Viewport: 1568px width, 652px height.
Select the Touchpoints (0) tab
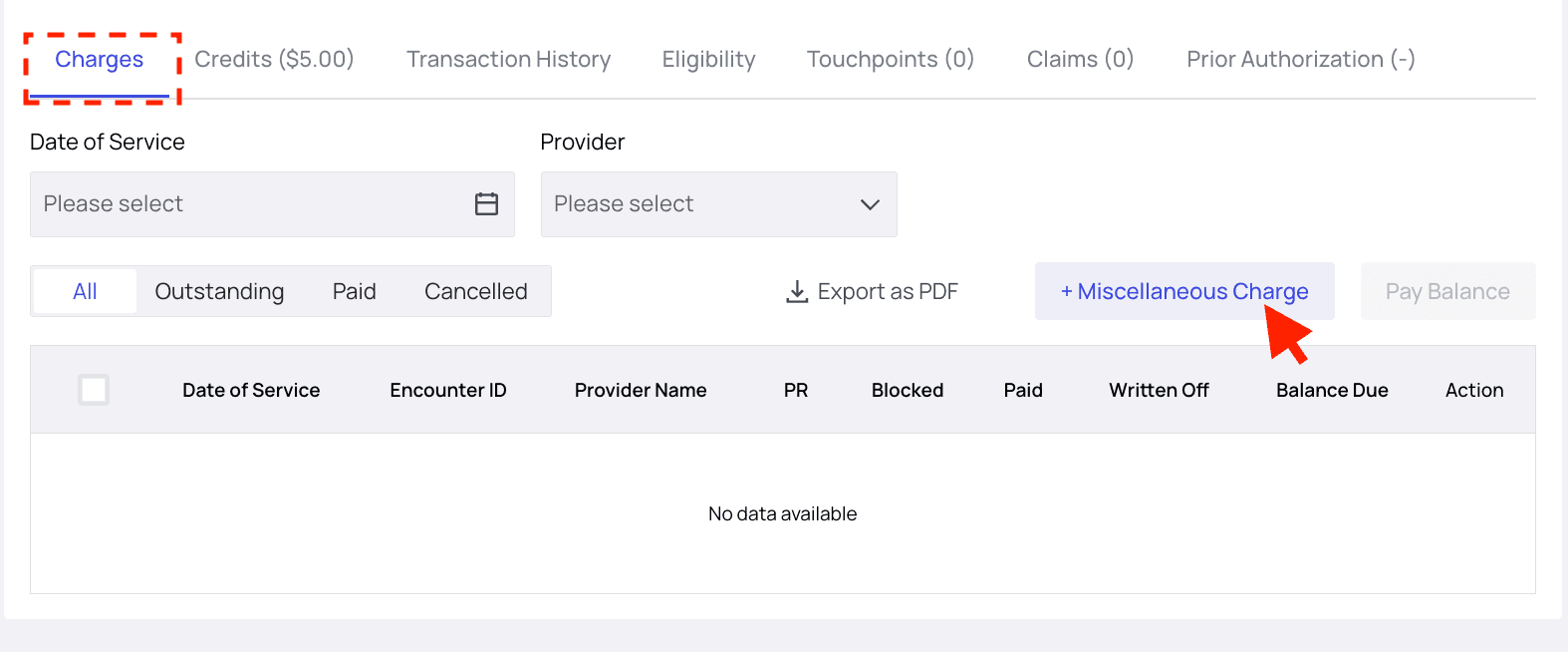(890, 60)
